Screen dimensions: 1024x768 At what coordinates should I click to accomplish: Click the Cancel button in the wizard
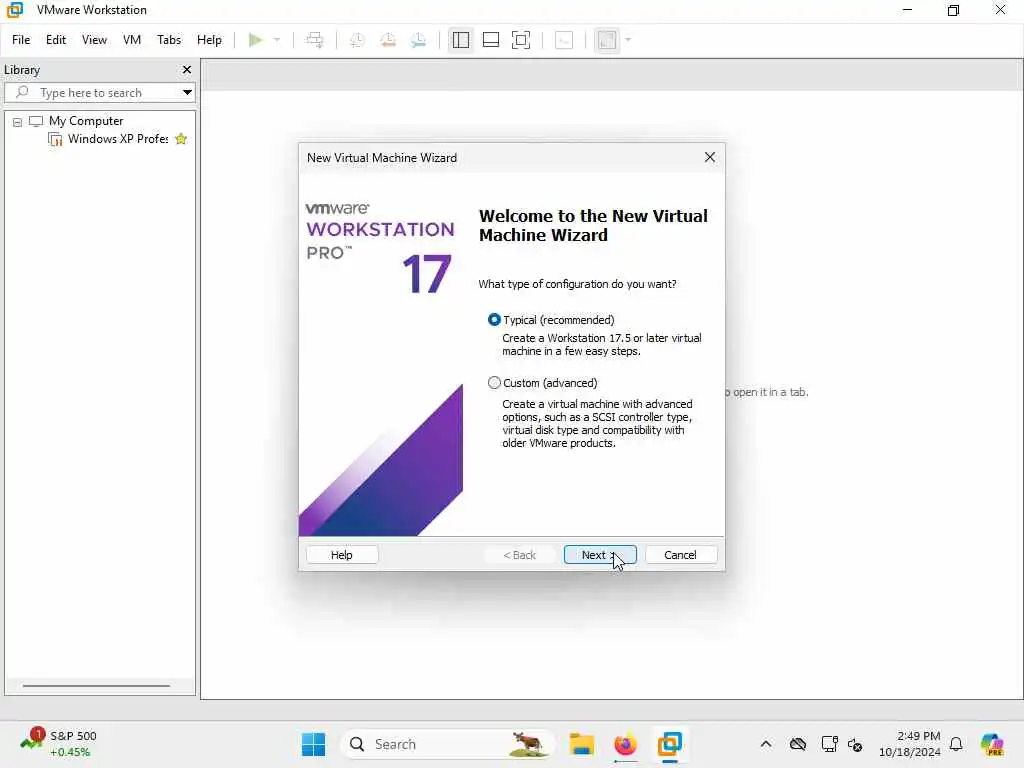coord(680,555)
